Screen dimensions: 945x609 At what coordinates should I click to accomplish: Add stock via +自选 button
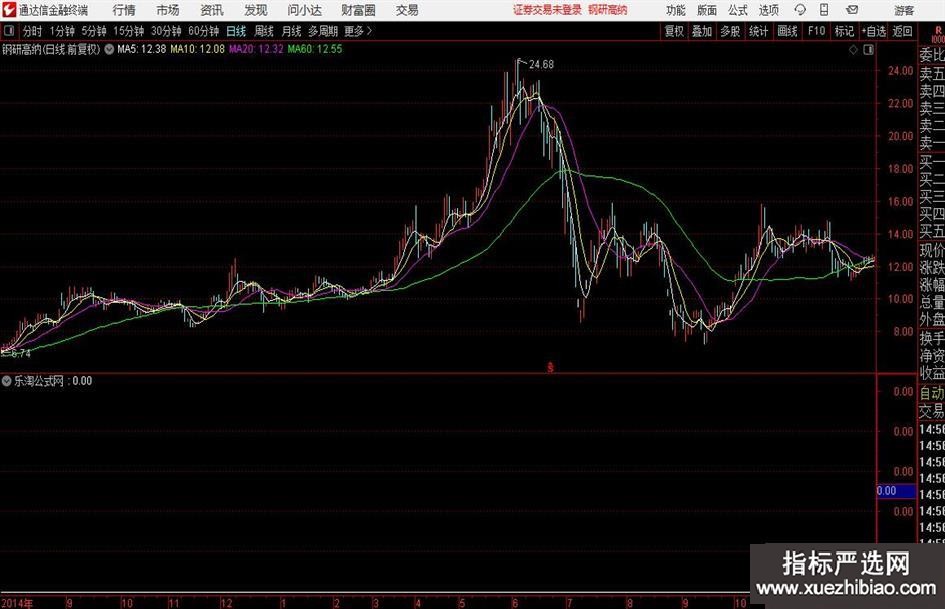[x=873, y=31]
